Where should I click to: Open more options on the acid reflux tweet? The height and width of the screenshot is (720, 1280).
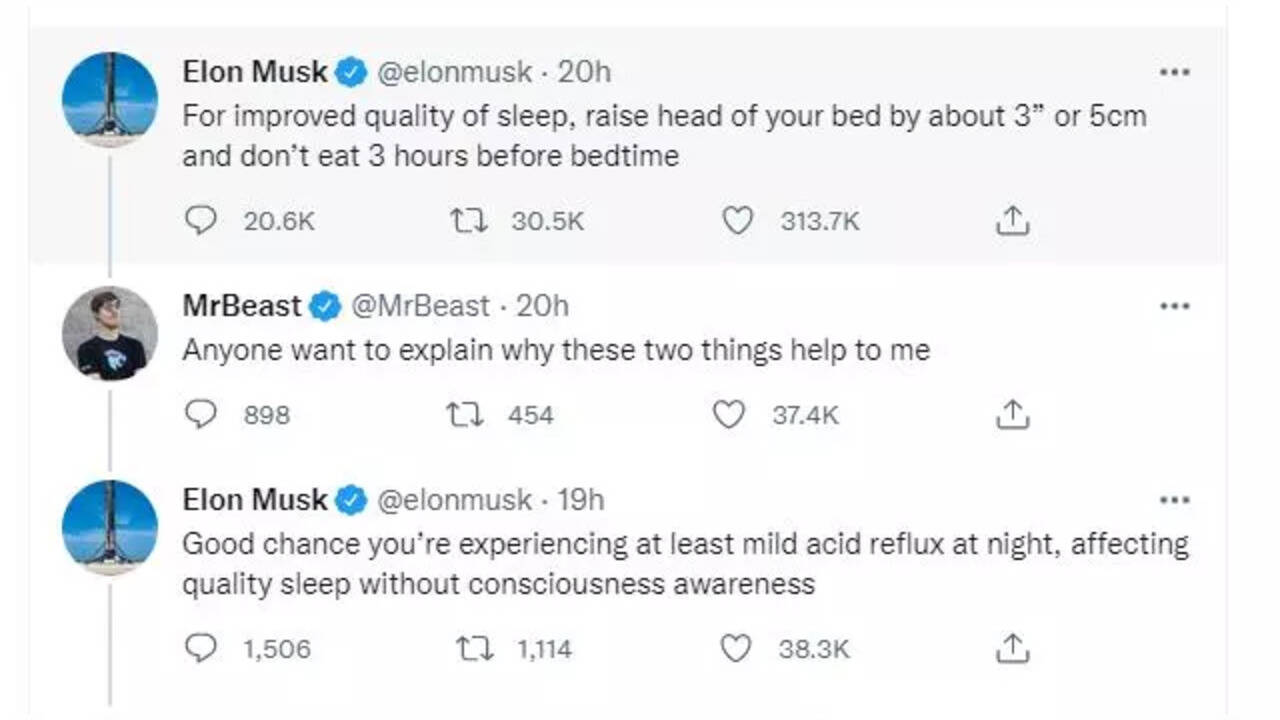(1175, 500)
